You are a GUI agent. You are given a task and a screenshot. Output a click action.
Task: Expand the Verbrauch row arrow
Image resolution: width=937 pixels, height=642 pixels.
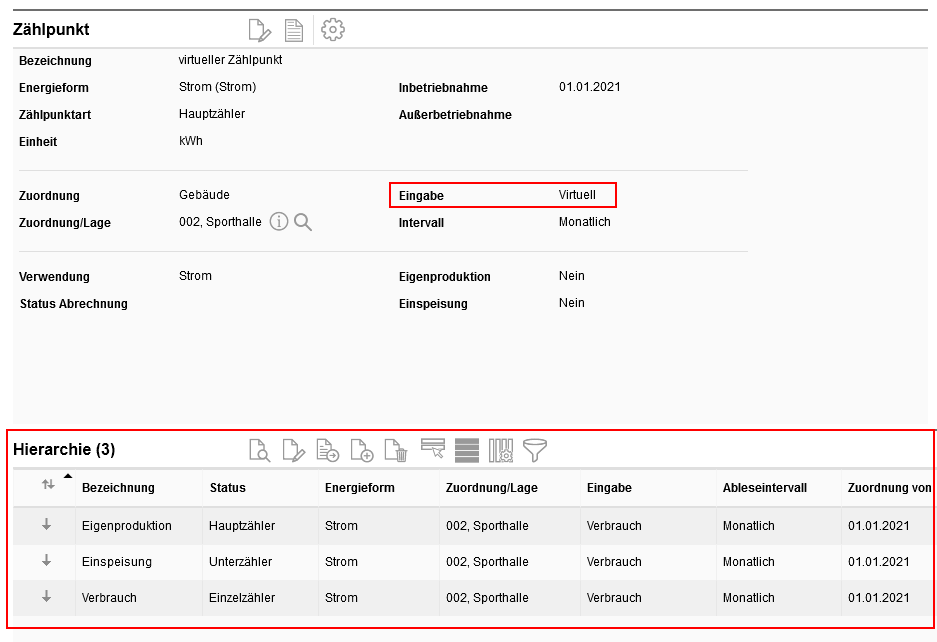click(x=46, y=597)
